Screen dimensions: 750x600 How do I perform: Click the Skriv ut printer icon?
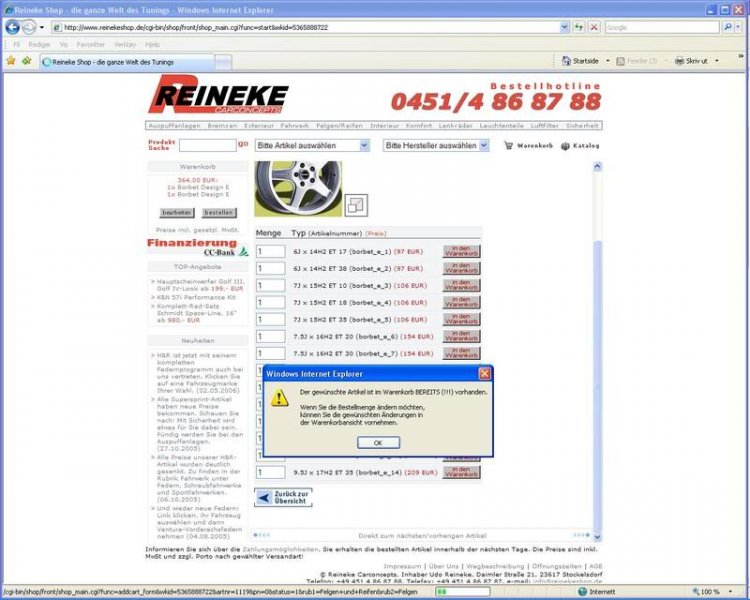(x=680, y=61)
